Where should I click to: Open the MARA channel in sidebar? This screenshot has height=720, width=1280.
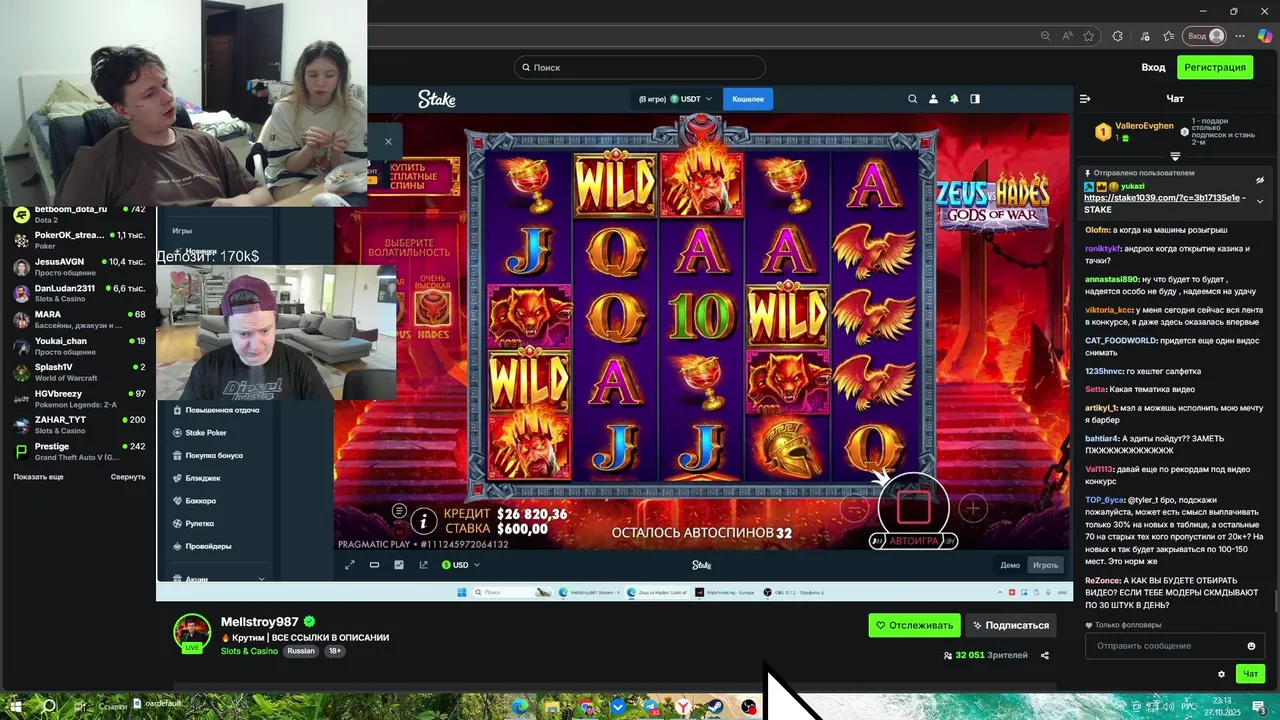click(78, 320)
